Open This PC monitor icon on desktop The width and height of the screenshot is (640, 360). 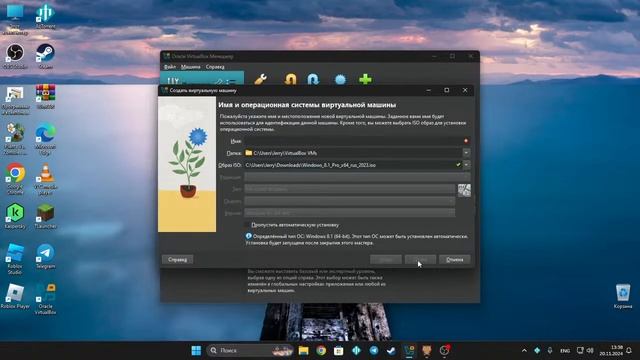click(x=15, y=19)
